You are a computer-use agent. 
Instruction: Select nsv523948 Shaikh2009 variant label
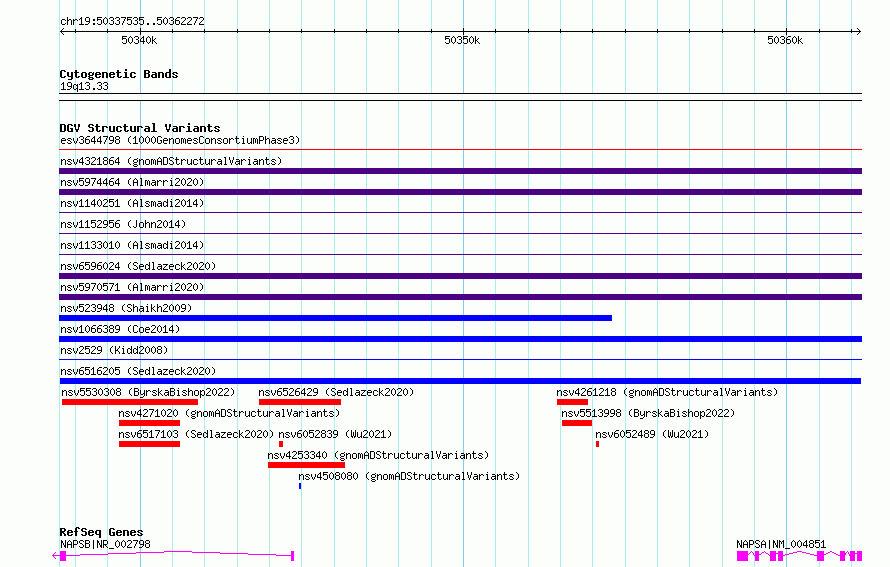click(126, 308)
